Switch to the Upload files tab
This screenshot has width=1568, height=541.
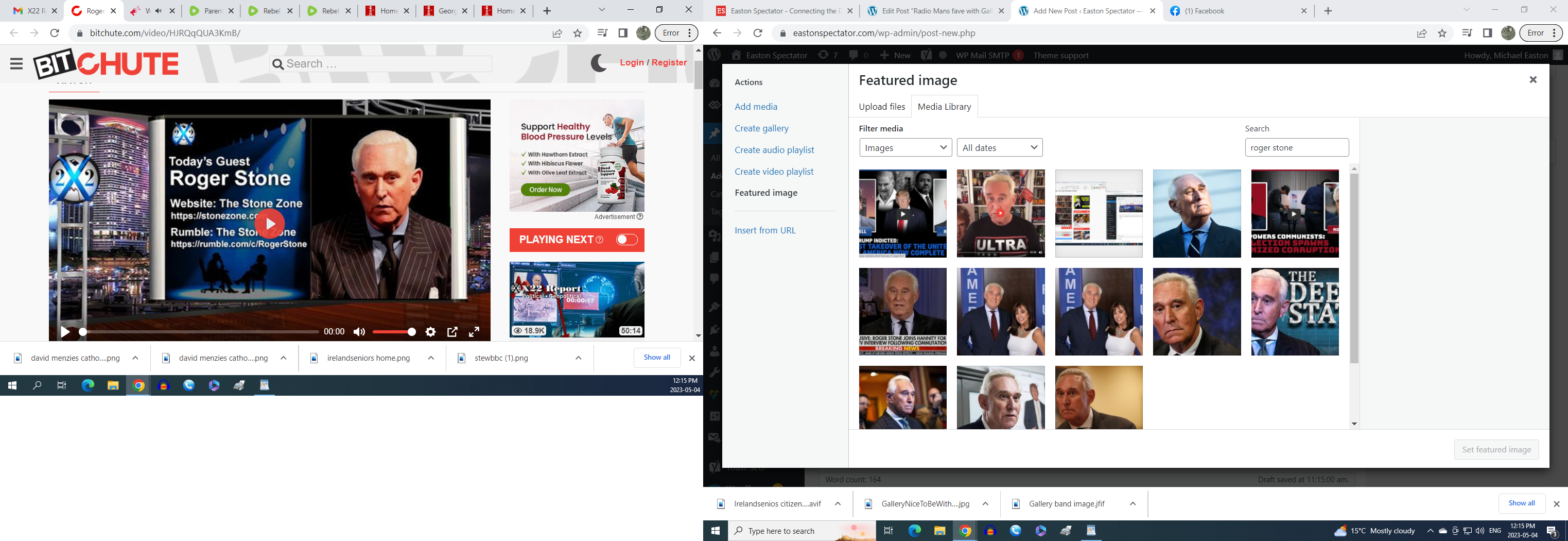[x=881, y=107]
